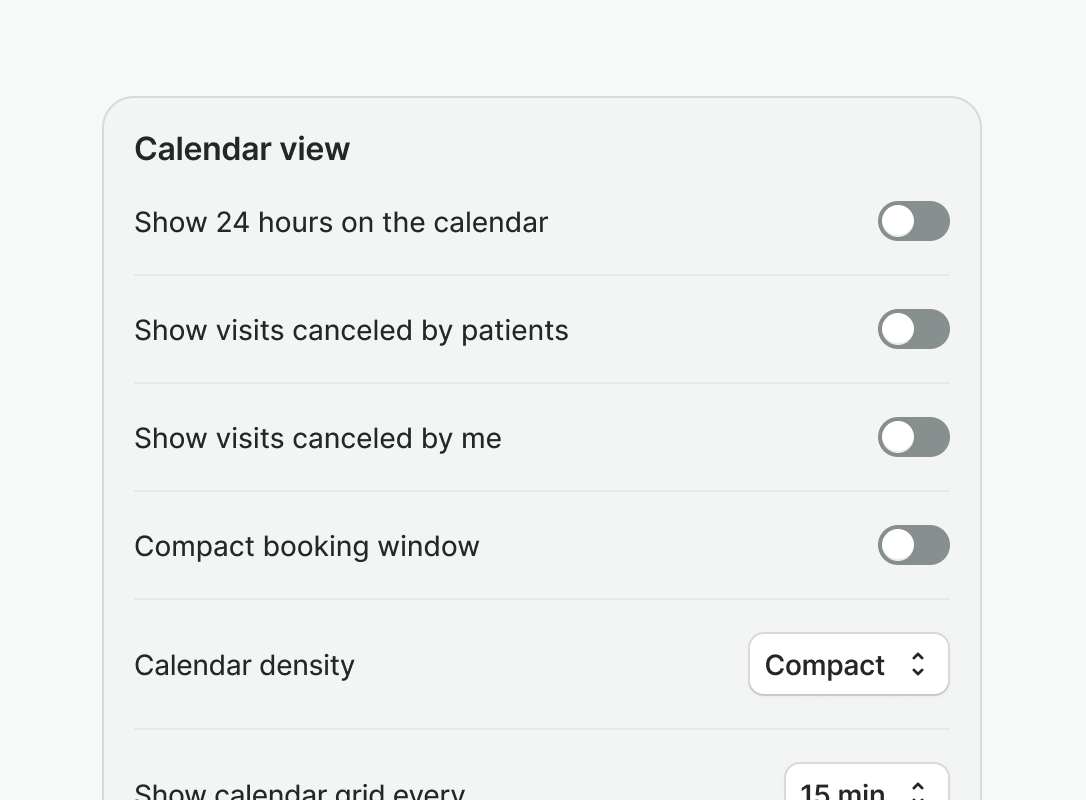Select the "Show visits canceled by me" label

coord(318,438)
